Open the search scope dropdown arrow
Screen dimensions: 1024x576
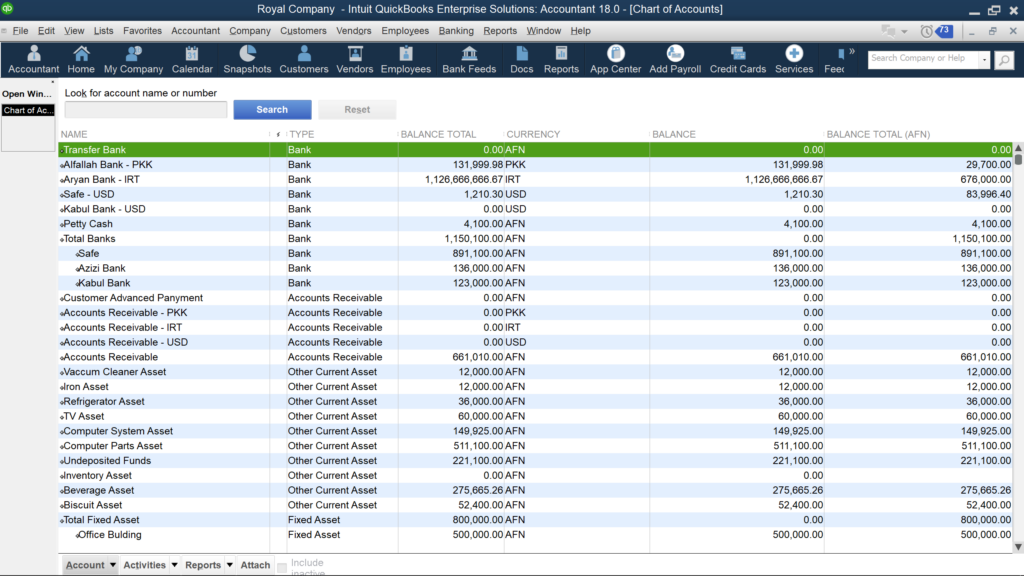984,59
